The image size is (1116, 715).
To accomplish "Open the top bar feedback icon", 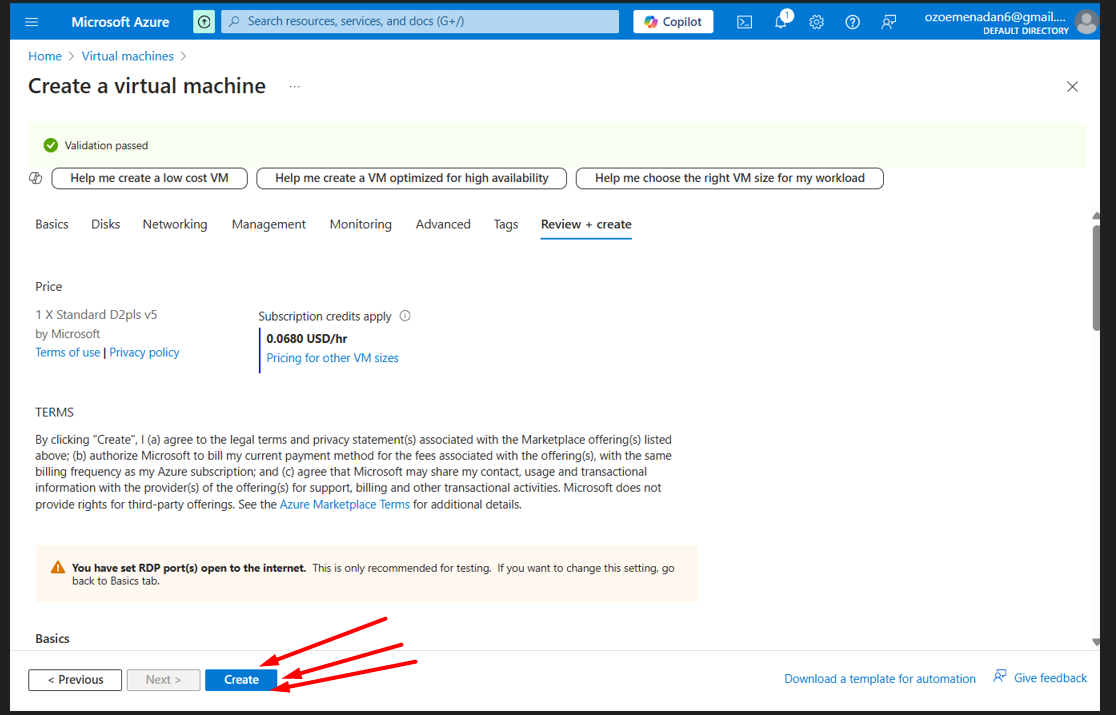I will coord(888,22).
